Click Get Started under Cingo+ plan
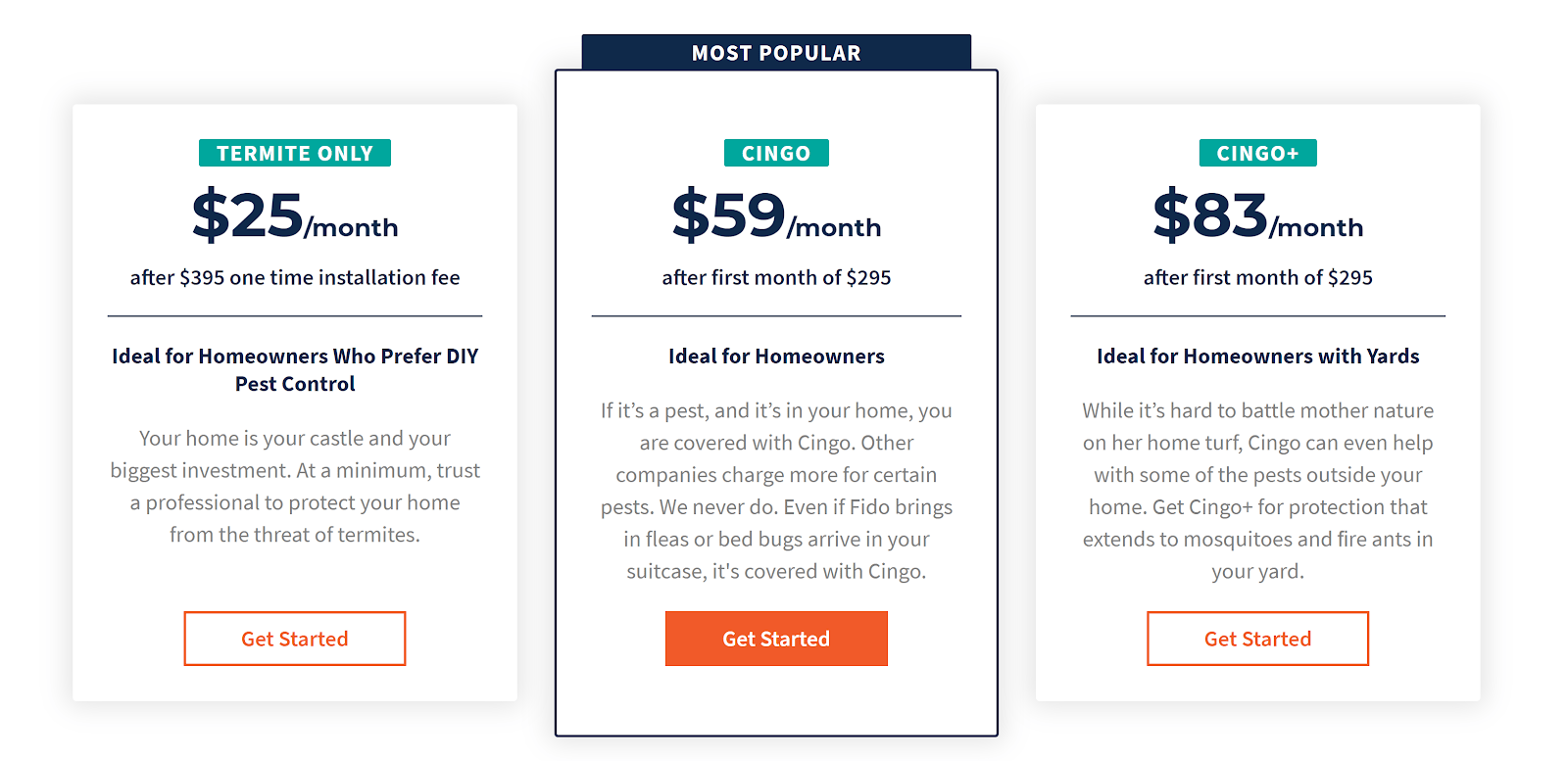This screenshot has height=761, width=1568. pos(1257,639)
